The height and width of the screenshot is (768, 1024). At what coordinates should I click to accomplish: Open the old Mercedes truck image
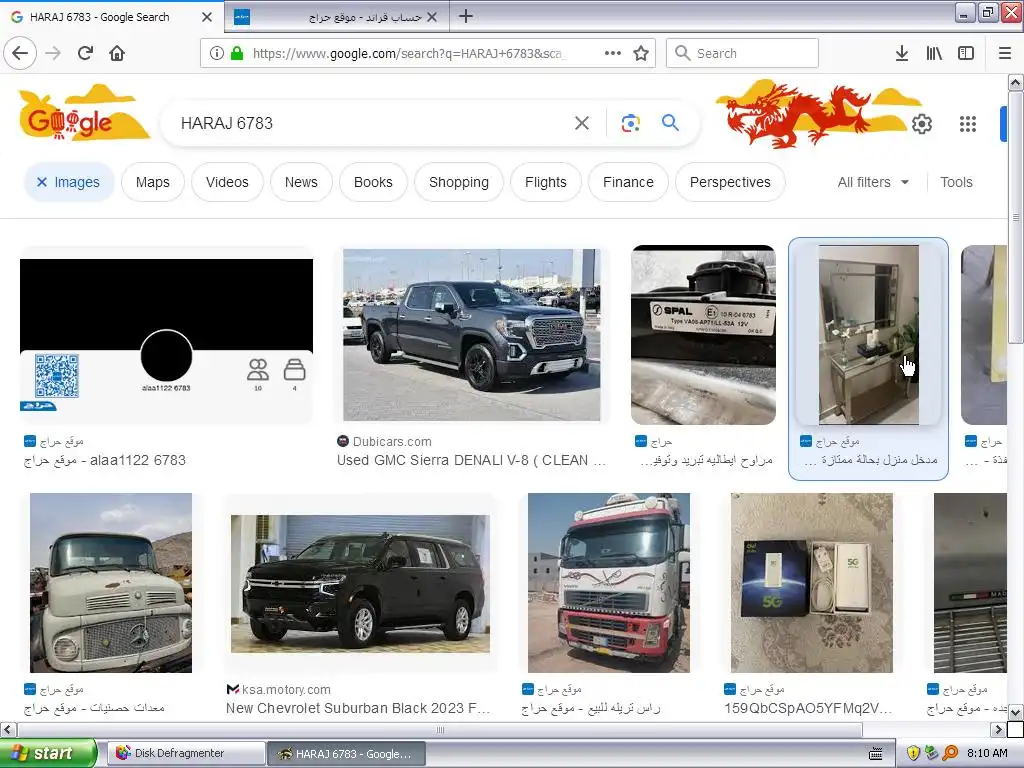point(111,583)
